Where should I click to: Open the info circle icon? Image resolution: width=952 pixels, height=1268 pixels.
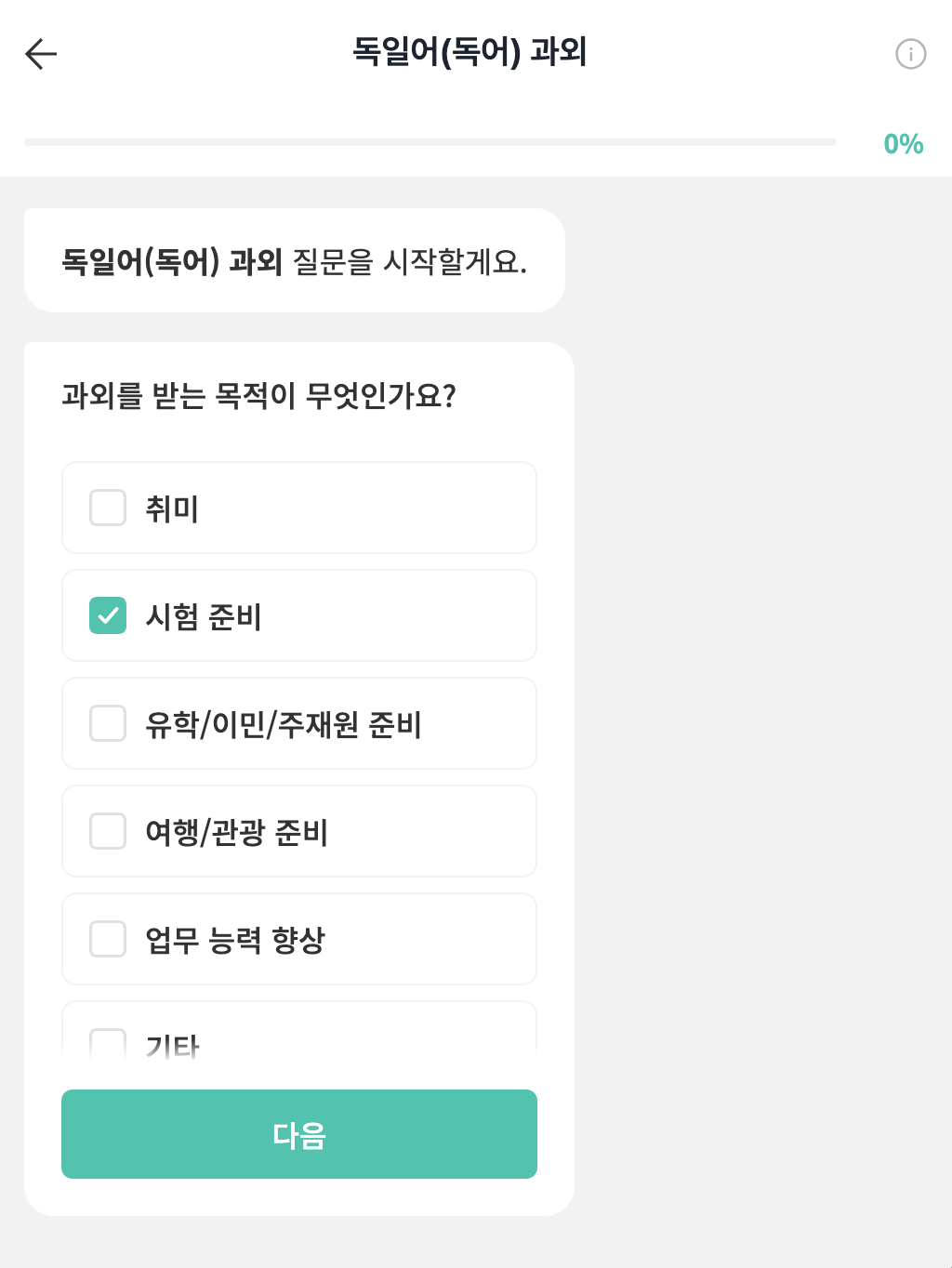910,54
